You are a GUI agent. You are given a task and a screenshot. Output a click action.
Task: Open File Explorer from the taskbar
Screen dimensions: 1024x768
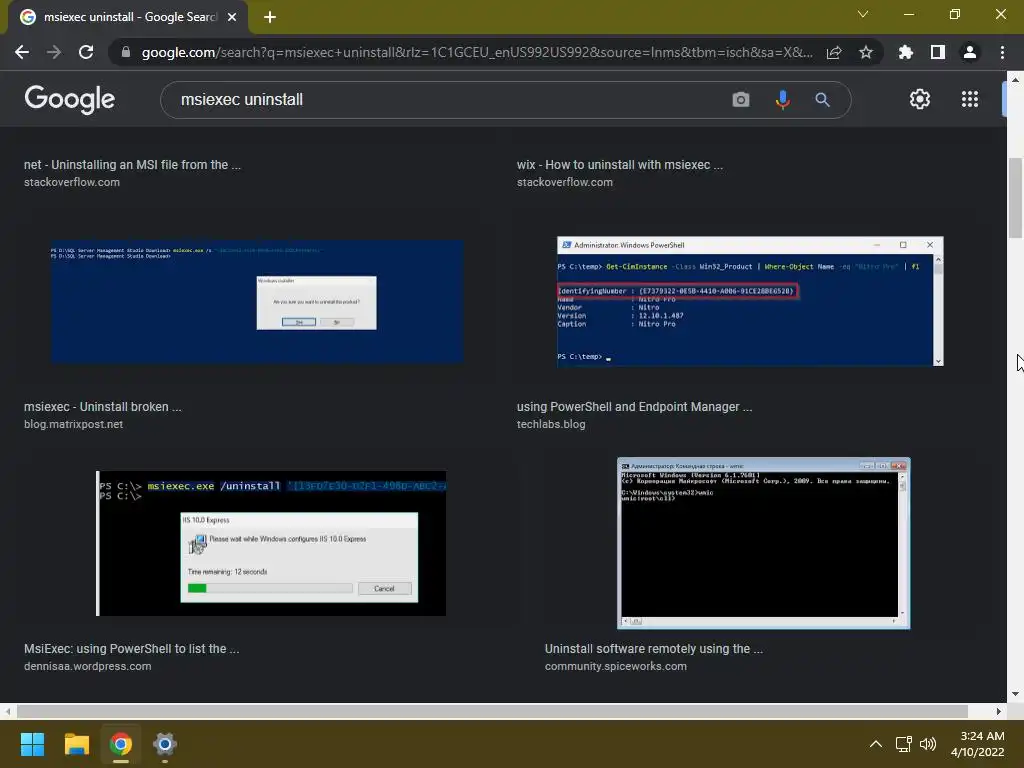76,744
